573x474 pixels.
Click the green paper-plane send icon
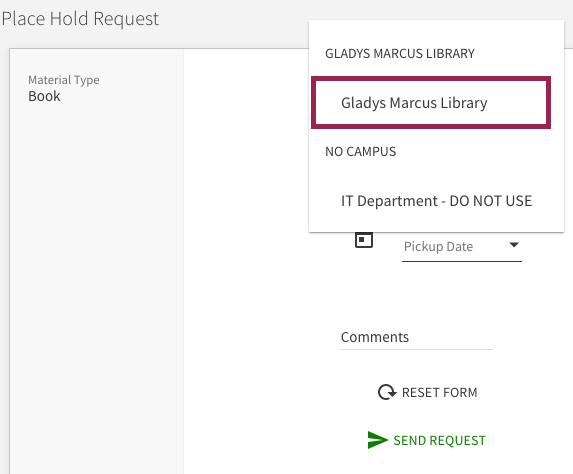(x=377, y=440)
